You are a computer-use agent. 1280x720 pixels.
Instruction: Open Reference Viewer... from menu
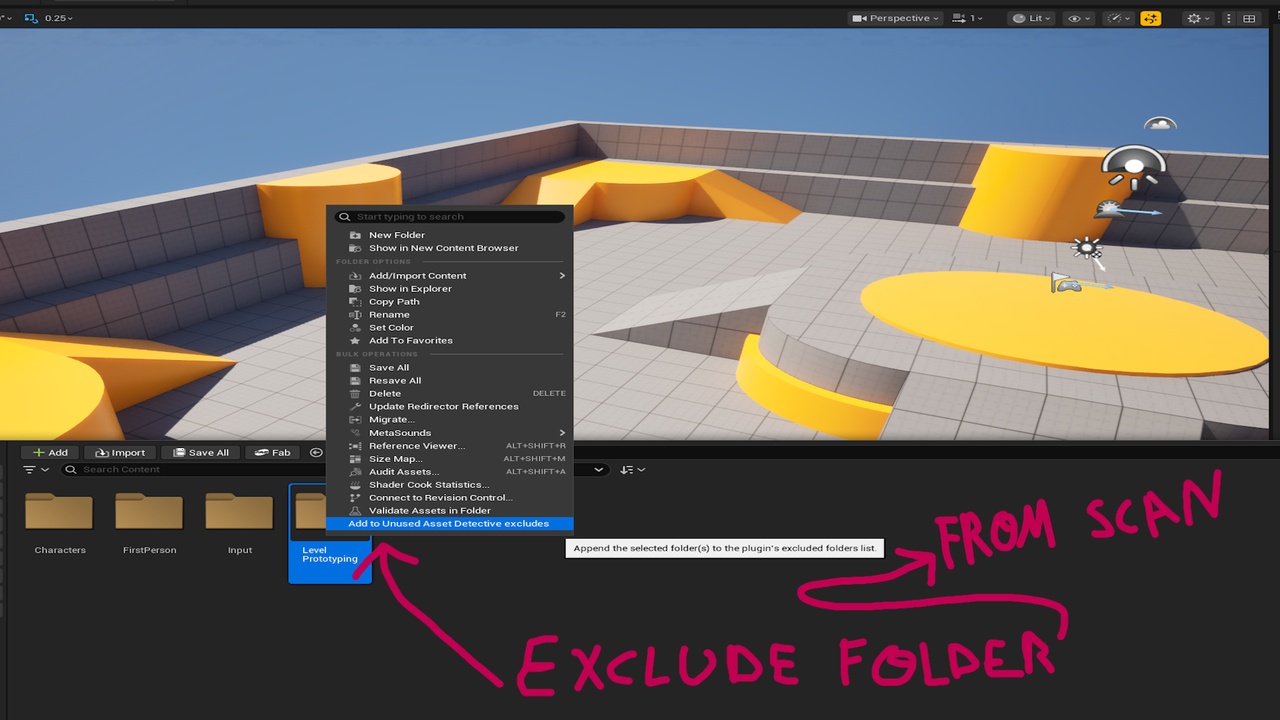pos(450,446)
